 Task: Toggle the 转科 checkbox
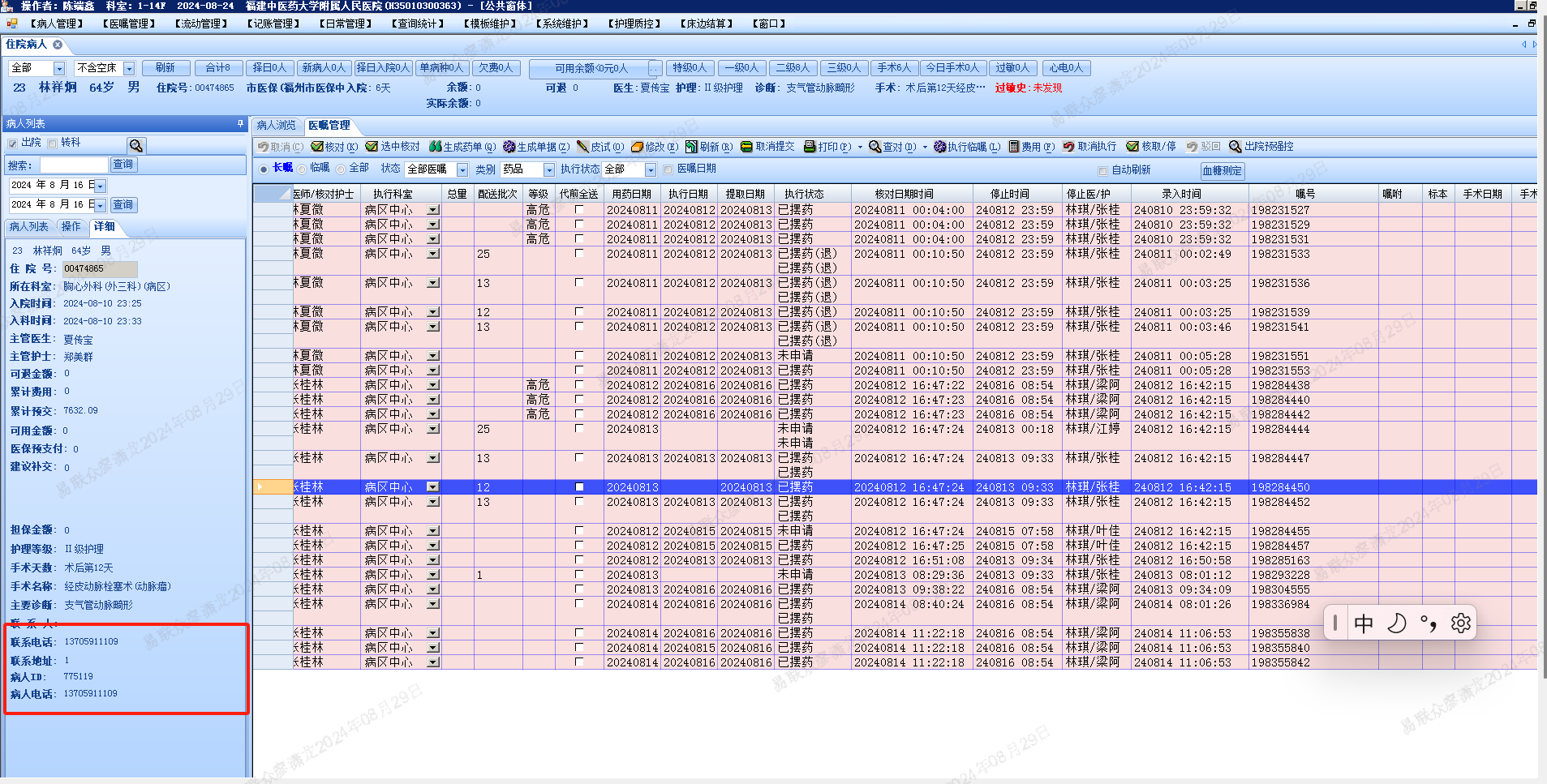pos(53,144)
